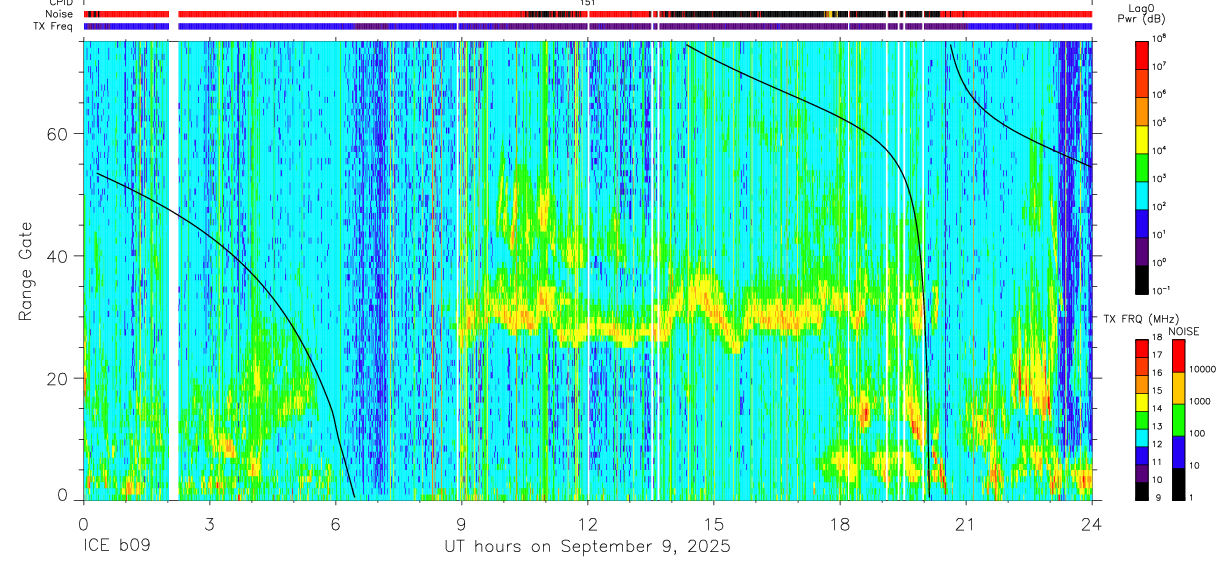Click the '100' label on the NOISE legend
1228x567 pixels.
(x=1199, y=435)
